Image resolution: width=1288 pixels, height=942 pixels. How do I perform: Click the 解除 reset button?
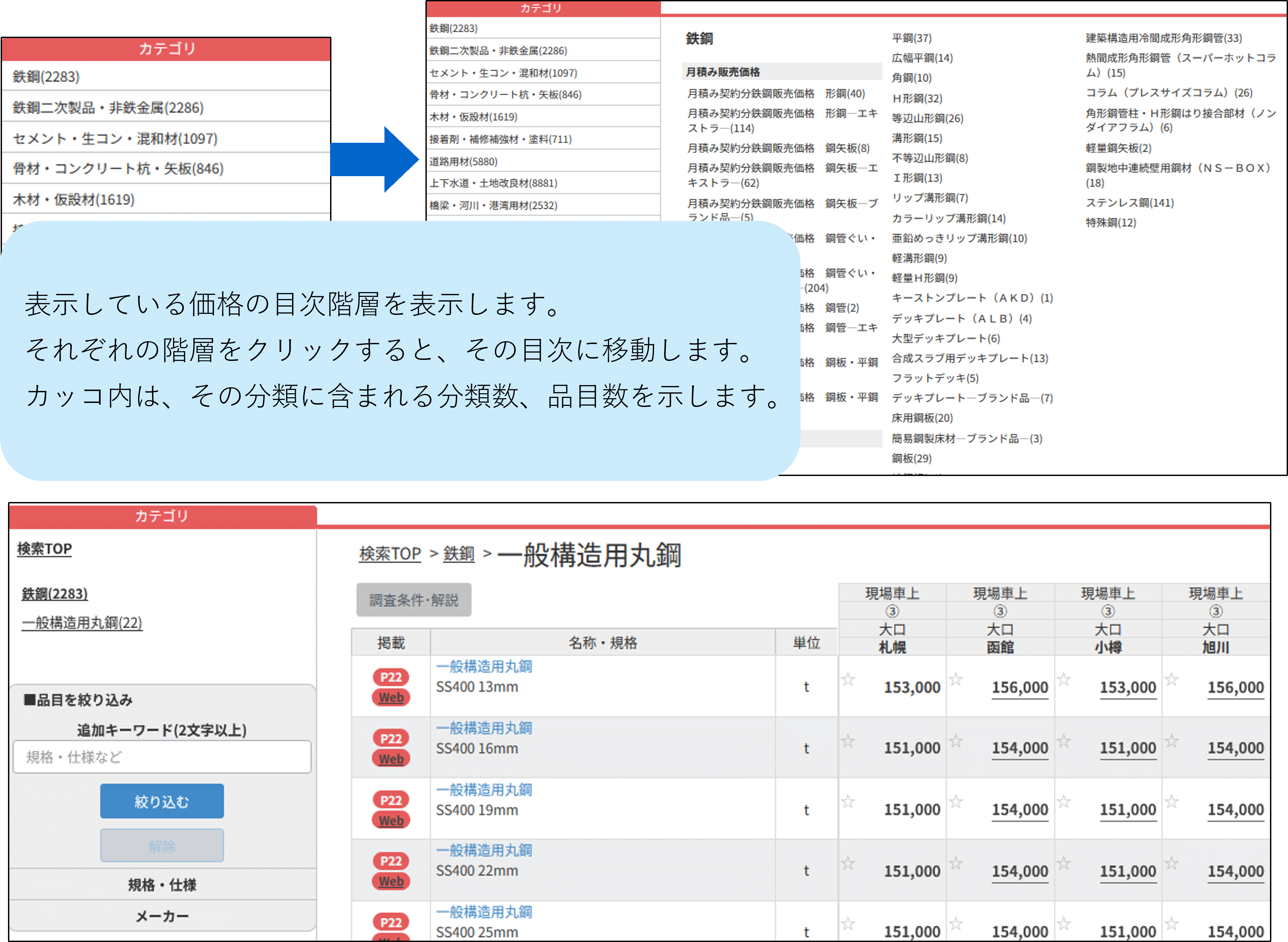(x=162, y=846)
